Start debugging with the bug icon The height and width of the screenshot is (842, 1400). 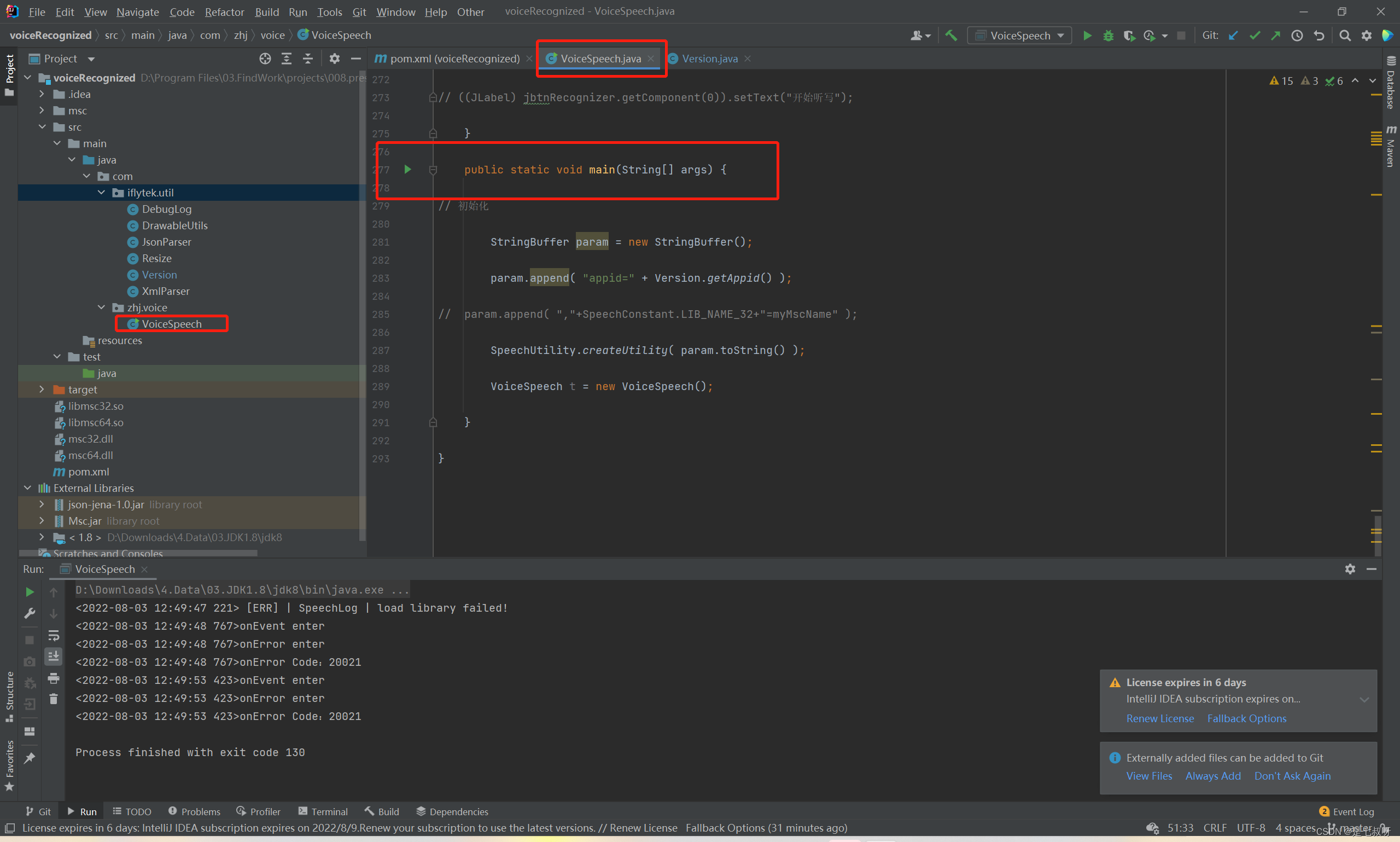[x=1108, y=36]
